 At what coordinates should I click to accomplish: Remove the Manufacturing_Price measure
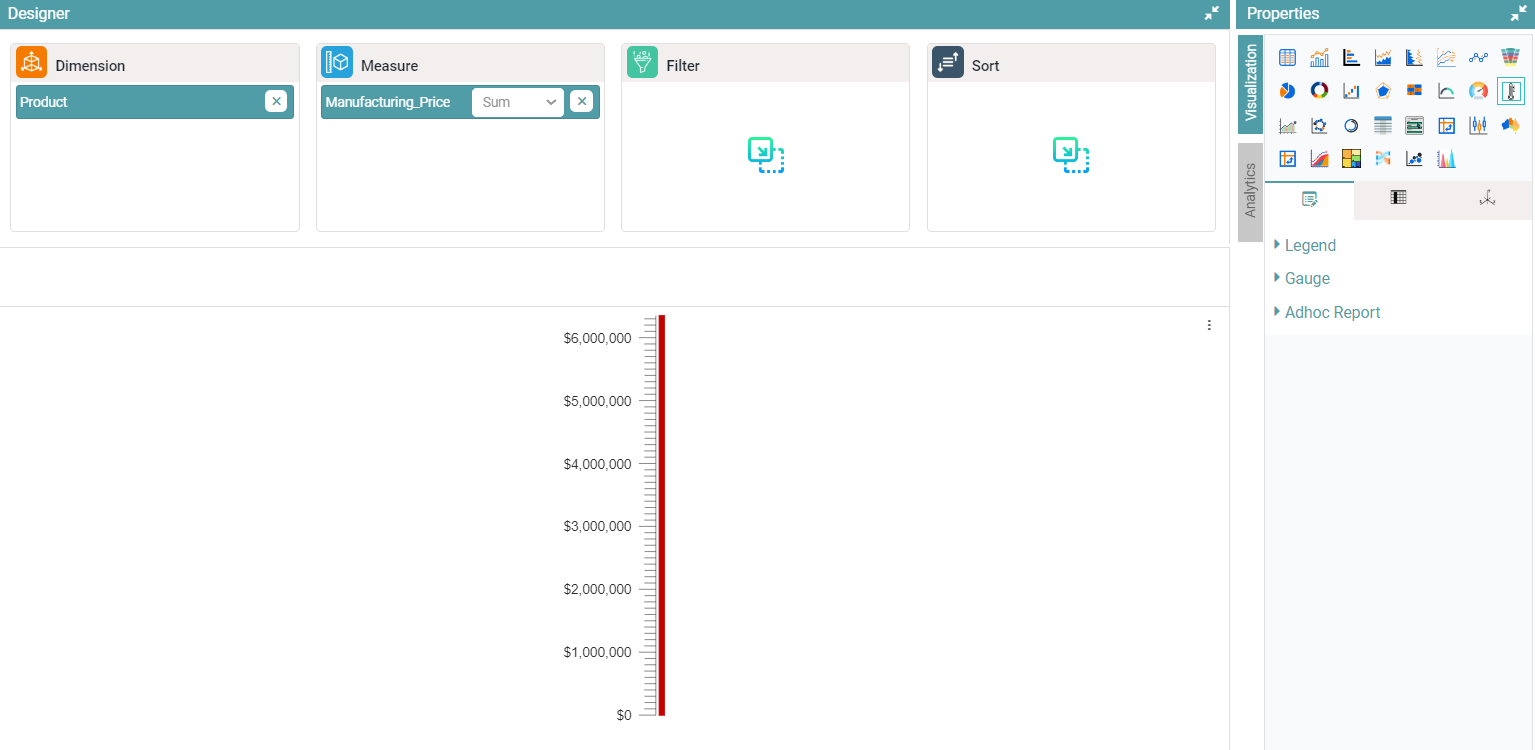pyautogui.click(x=581, y=101)
